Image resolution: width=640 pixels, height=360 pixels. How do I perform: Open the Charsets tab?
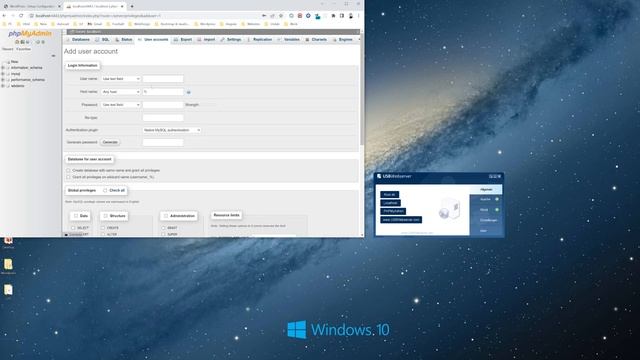tap(316, 40)
